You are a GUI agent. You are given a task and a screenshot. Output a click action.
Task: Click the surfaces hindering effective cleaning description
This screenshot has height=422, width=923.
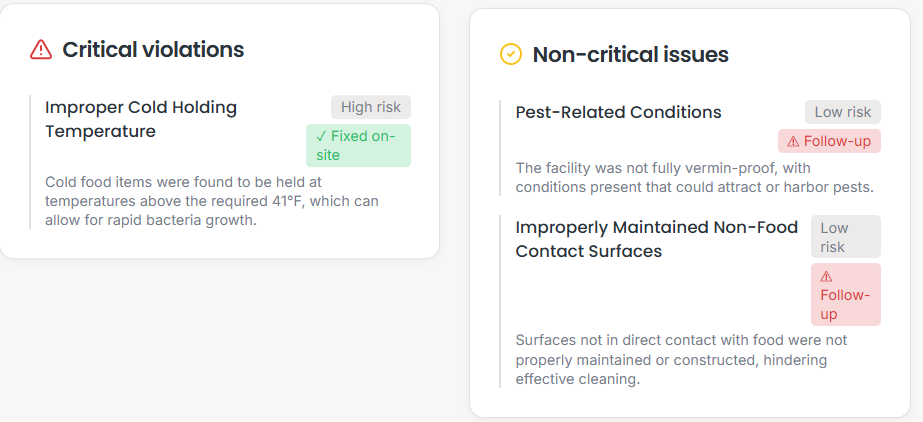click(x=680, y=359)
